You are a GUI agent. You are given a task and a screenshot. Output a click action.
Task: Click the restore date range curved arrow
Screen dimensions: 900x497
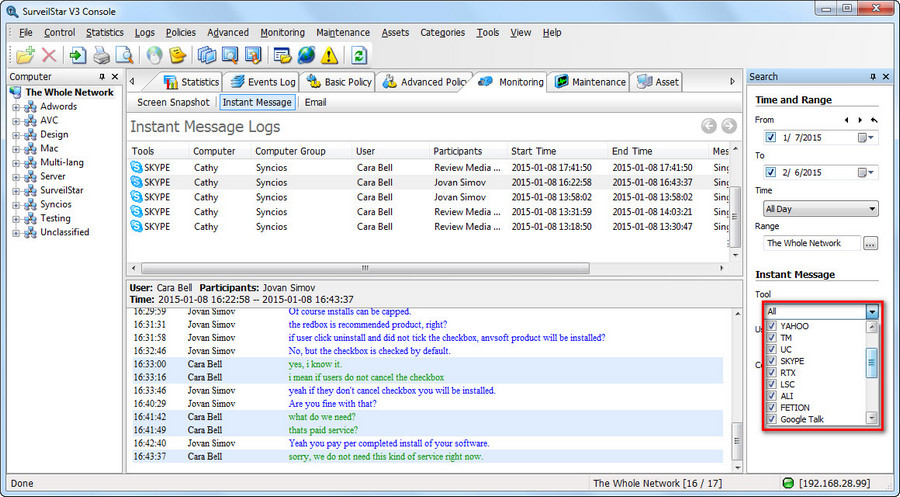(874, 120)
